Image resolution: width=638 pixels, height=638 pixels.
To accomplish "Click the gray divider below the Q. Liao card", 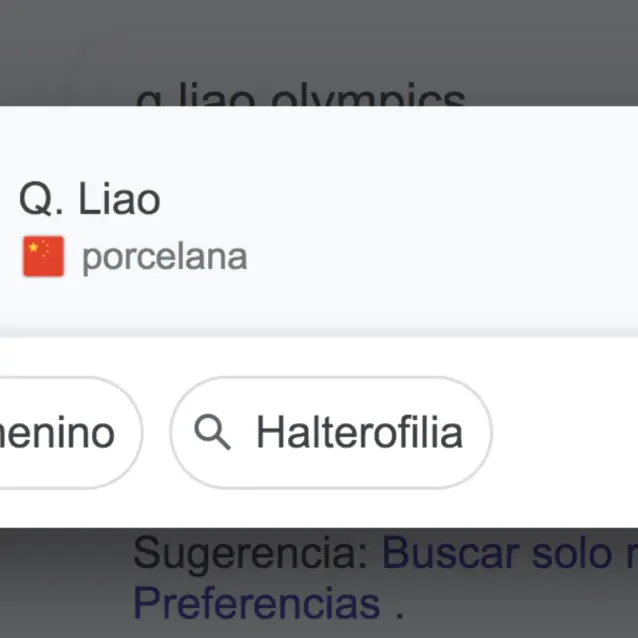I will click(319, 331).
